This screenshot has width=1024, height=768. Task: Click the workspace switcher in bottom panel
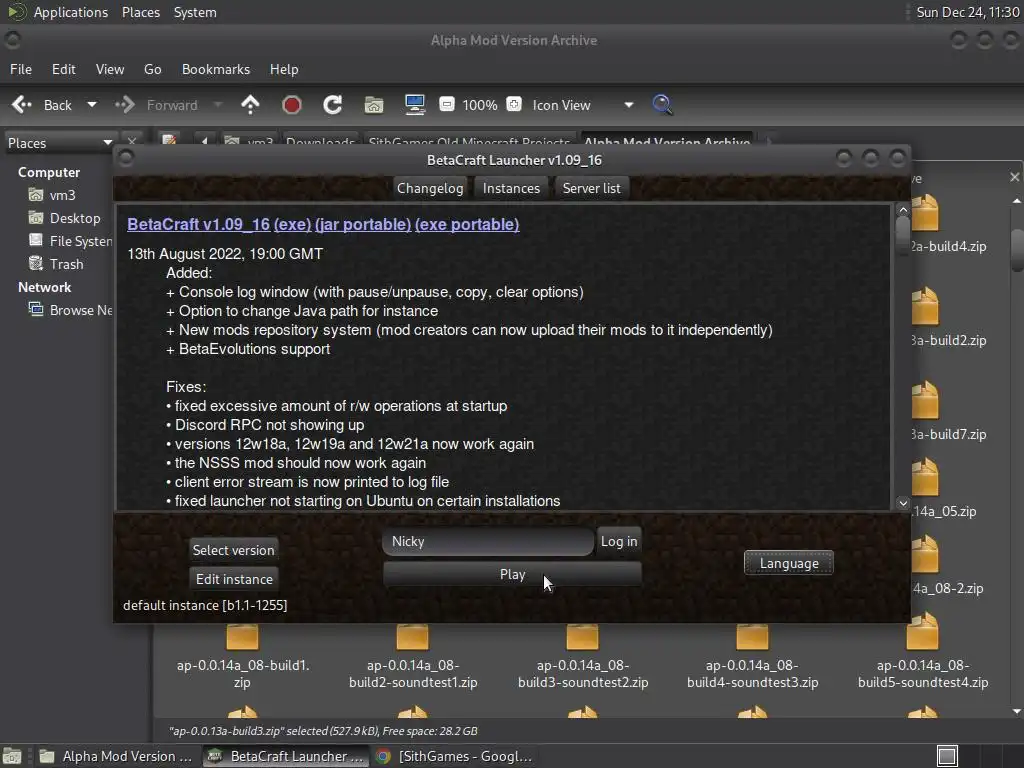tap(948, 756)
